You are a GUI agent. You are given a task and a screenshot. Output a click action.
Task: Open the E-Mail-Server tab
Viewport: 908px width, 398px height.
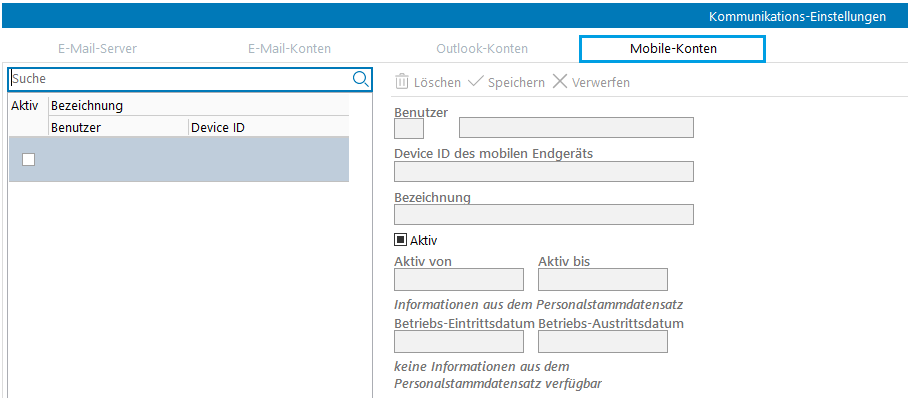tap(97, 49)
